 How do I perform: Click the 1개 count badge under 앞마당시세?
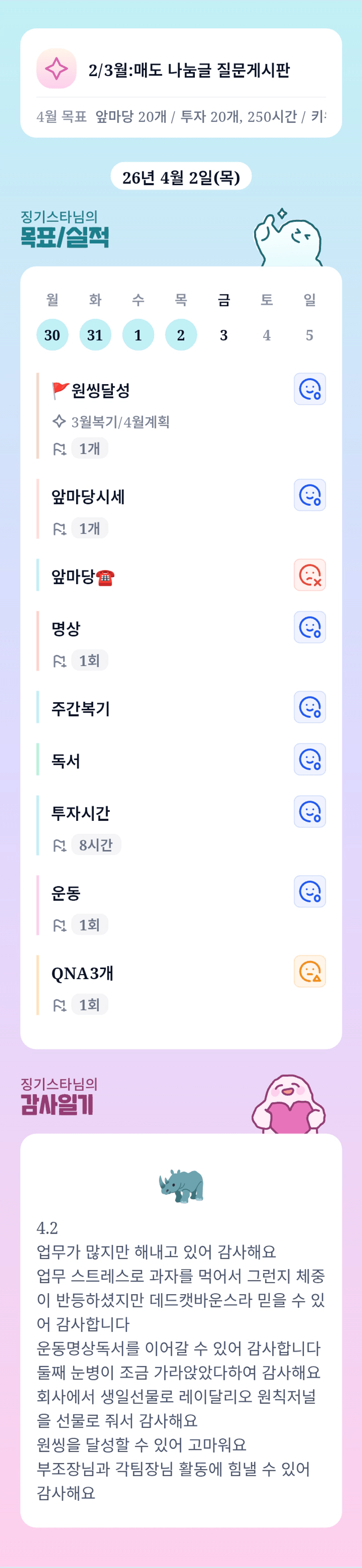[x=90, y=528]
